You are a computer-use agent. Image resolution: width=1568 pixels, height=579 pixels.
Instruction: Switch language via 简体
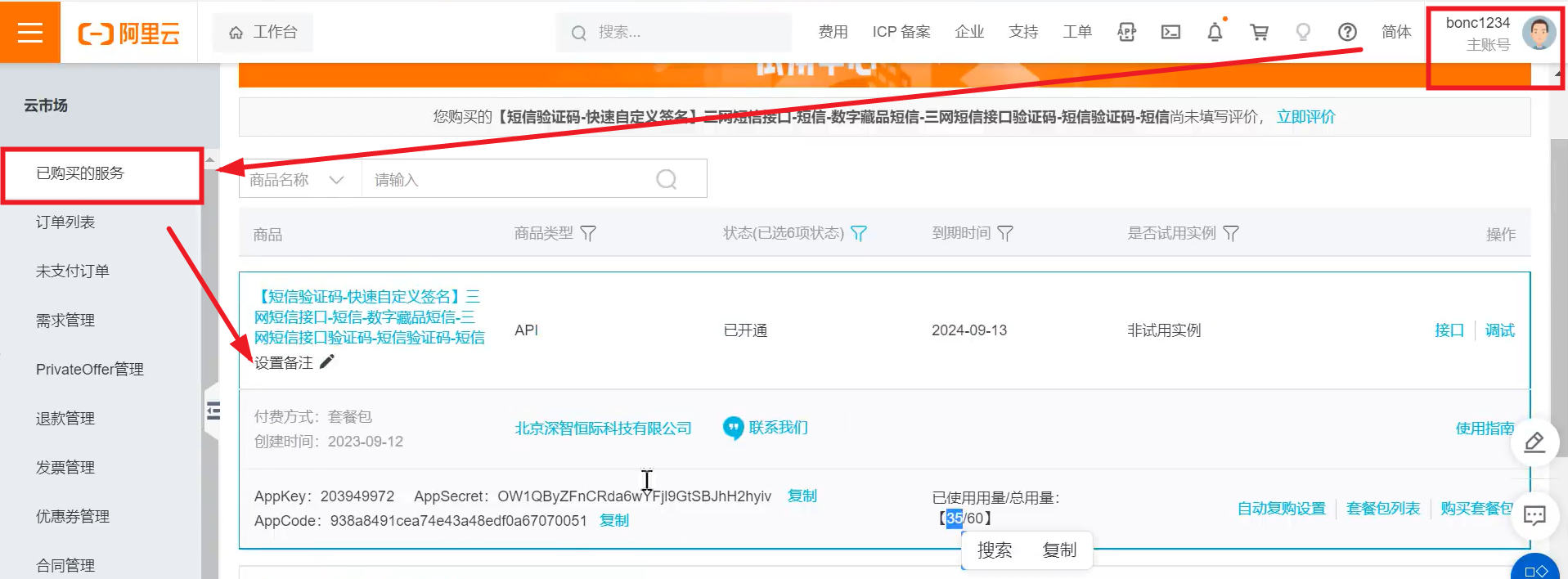1396,32
